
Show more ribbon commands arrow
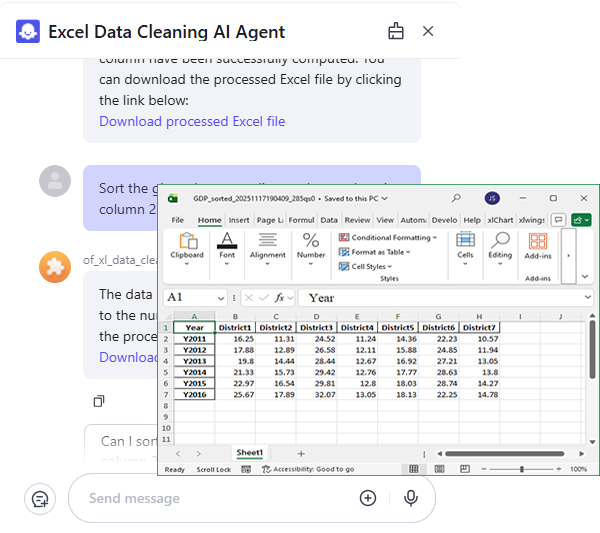tap(568, 256)
